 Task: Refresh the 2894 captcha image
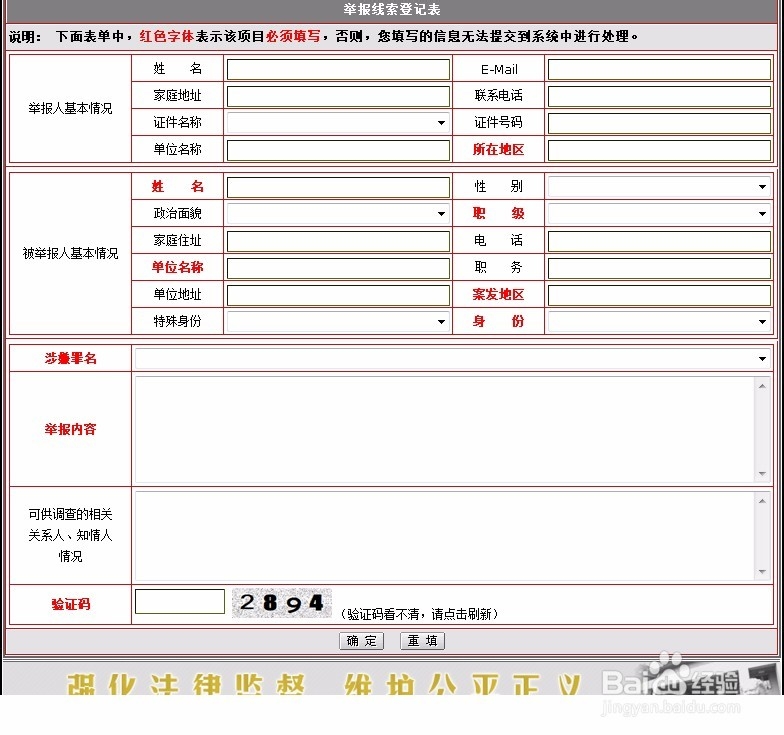282,603
